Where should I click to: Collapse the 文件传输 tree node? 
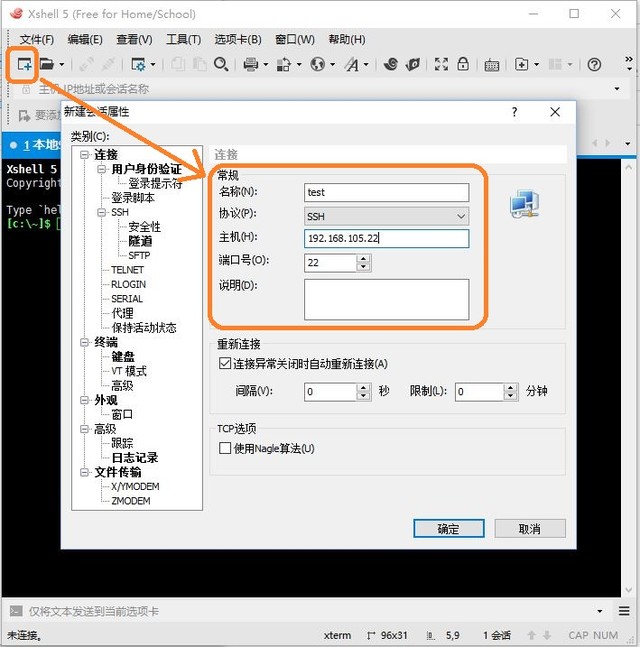[x=85, y=472]
